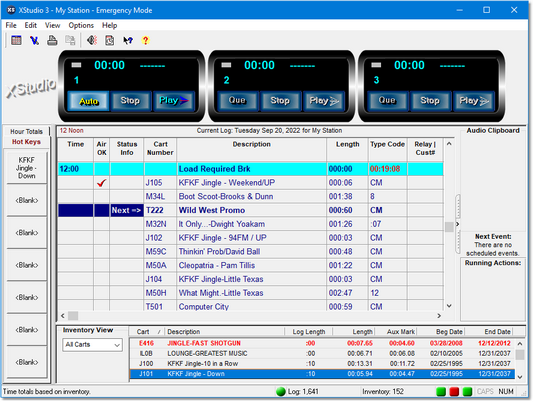This screenshot has width=533, height=402.
Task: Click the log horizontal scrollbar thumb
Action: click(x=73, y=316)
